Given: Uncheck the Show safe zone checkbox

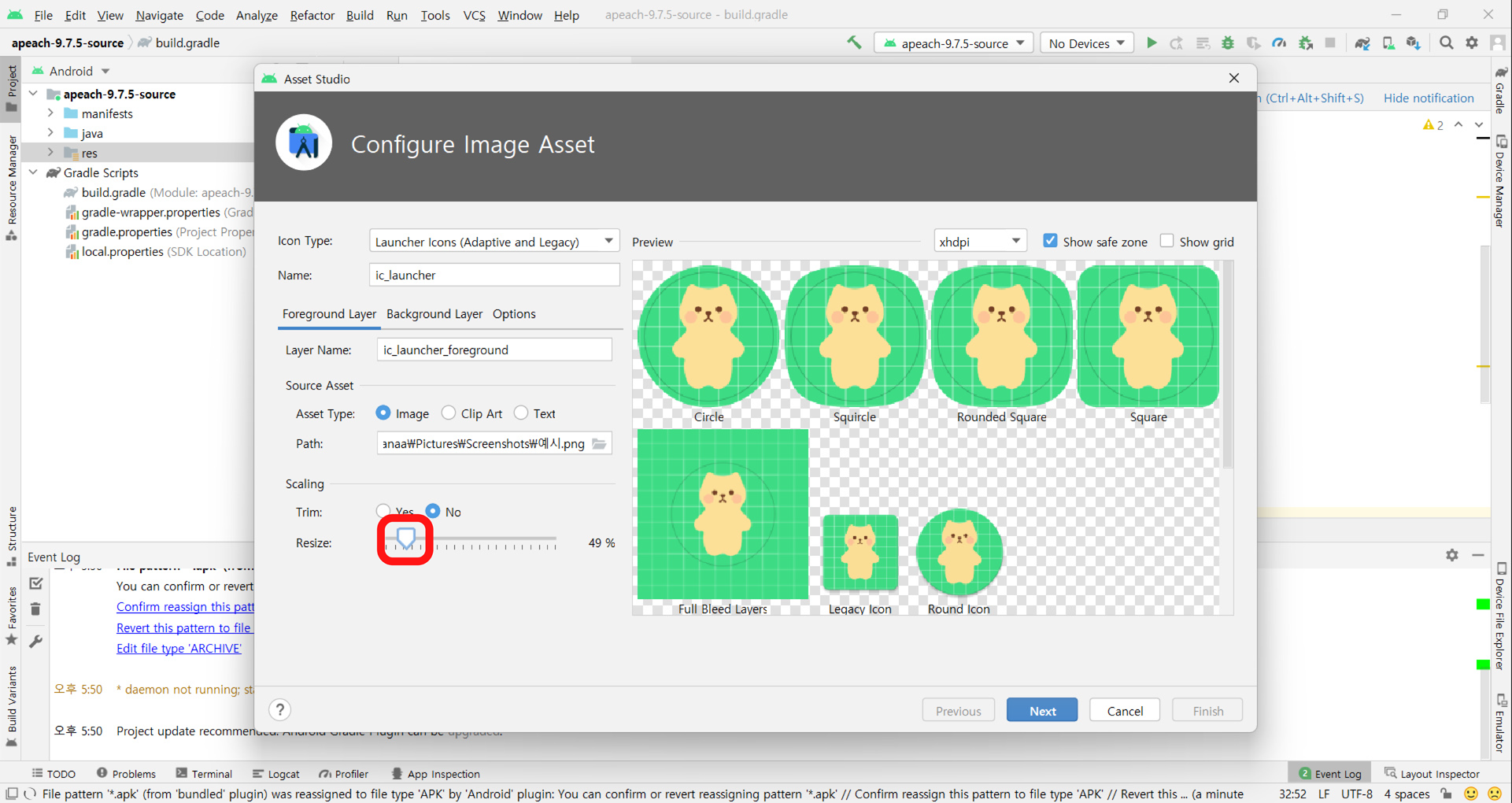Looking at the screenshot, I should tap(1050, 241).
